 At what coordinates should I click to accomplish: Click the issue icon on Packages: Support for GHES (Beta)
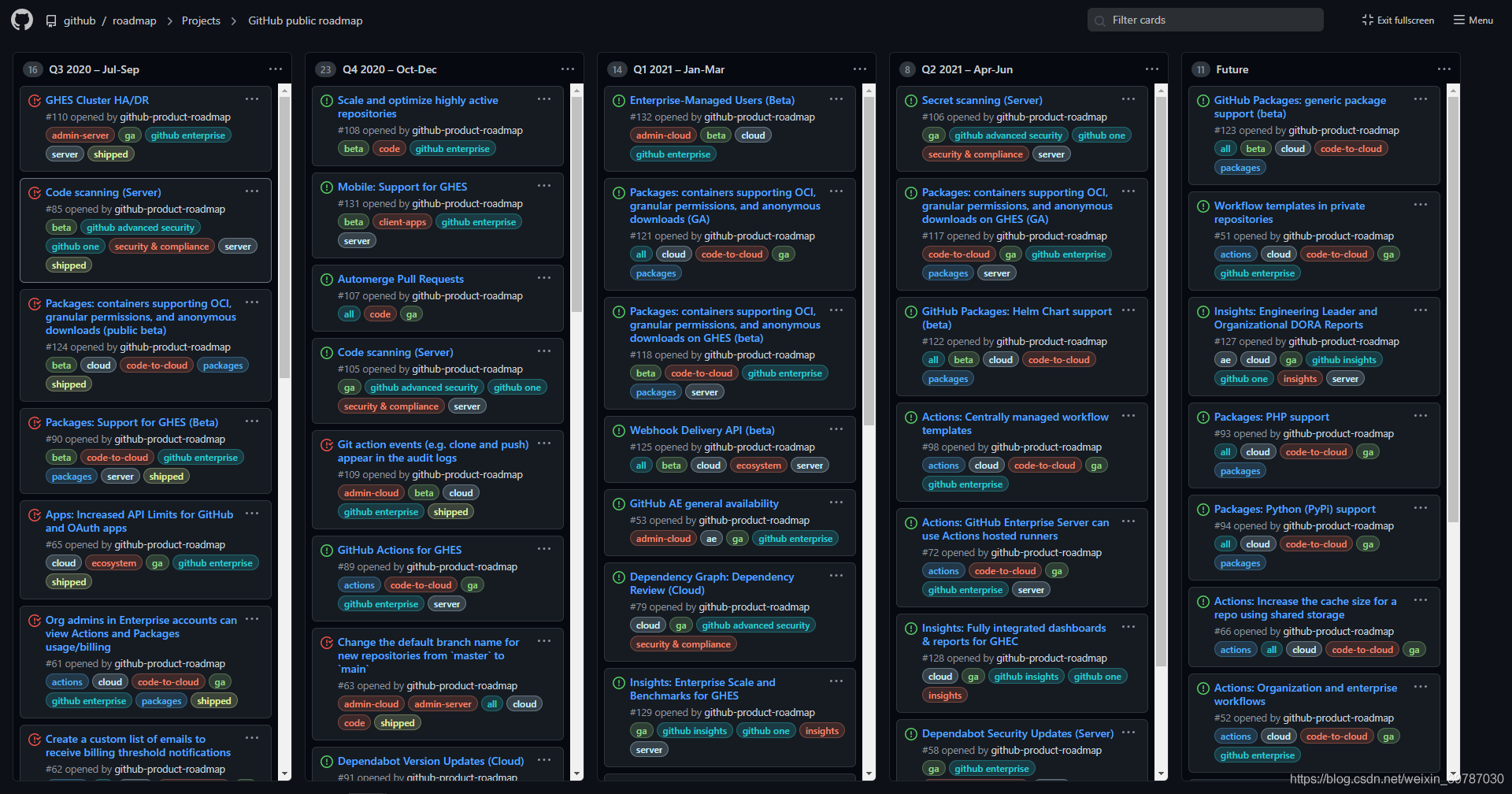[x=35, y=423]
